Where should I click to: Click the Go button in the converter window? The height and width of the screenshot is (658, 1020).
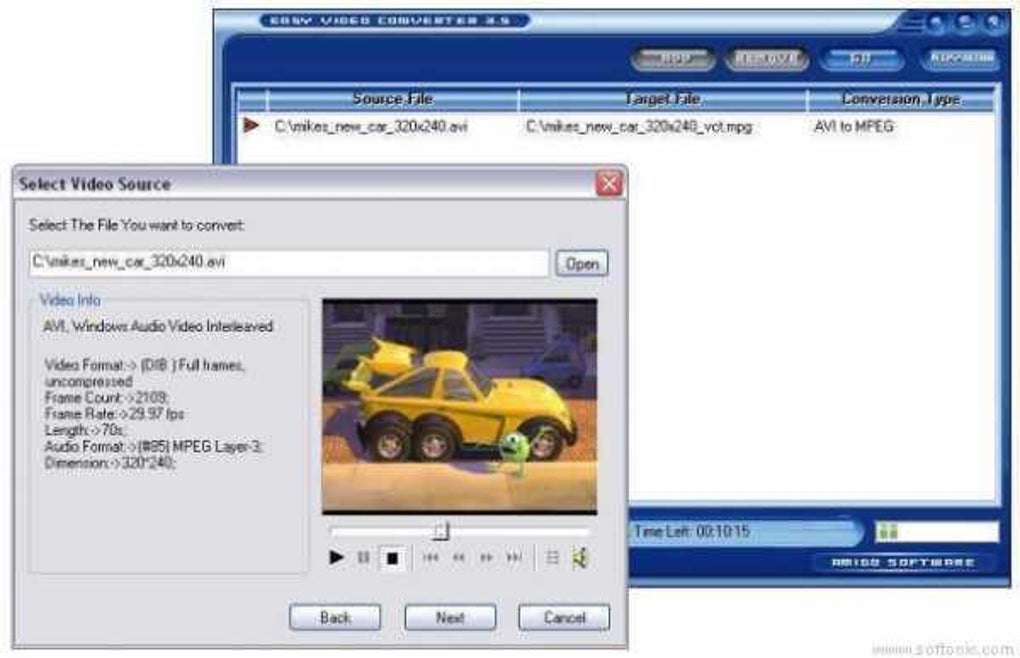[861, 59]
